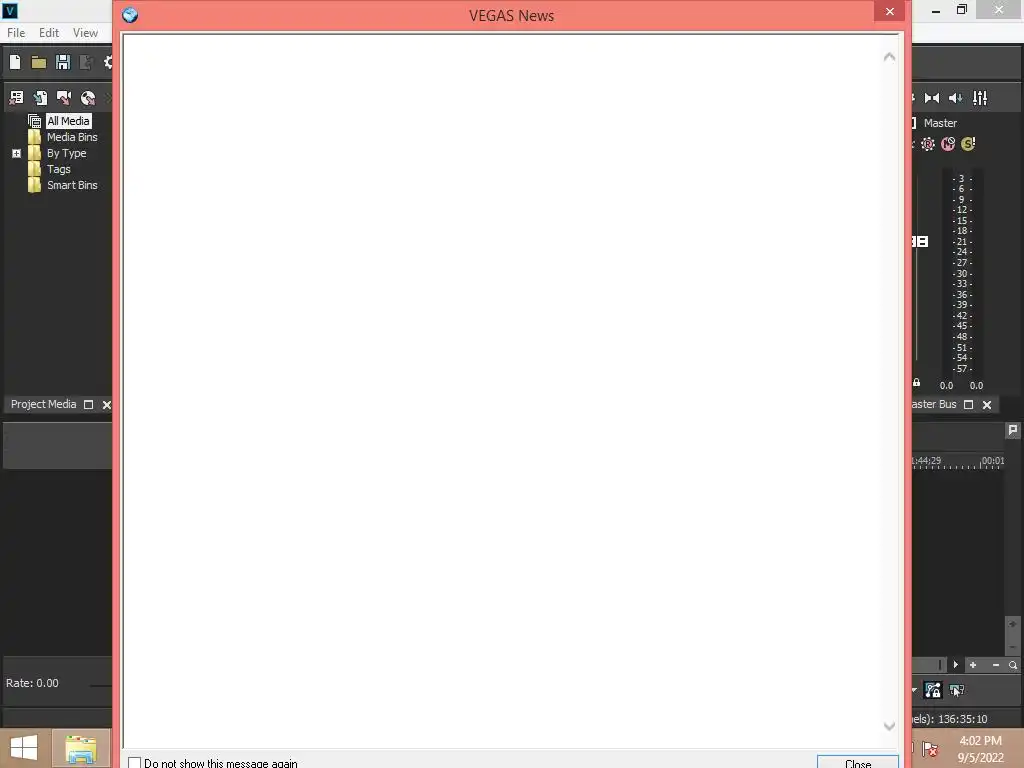Viewport: 1024px width, 768px height.
Task: Click the Downmix Output icon in Master Bus
Action: tap(932, 98)
